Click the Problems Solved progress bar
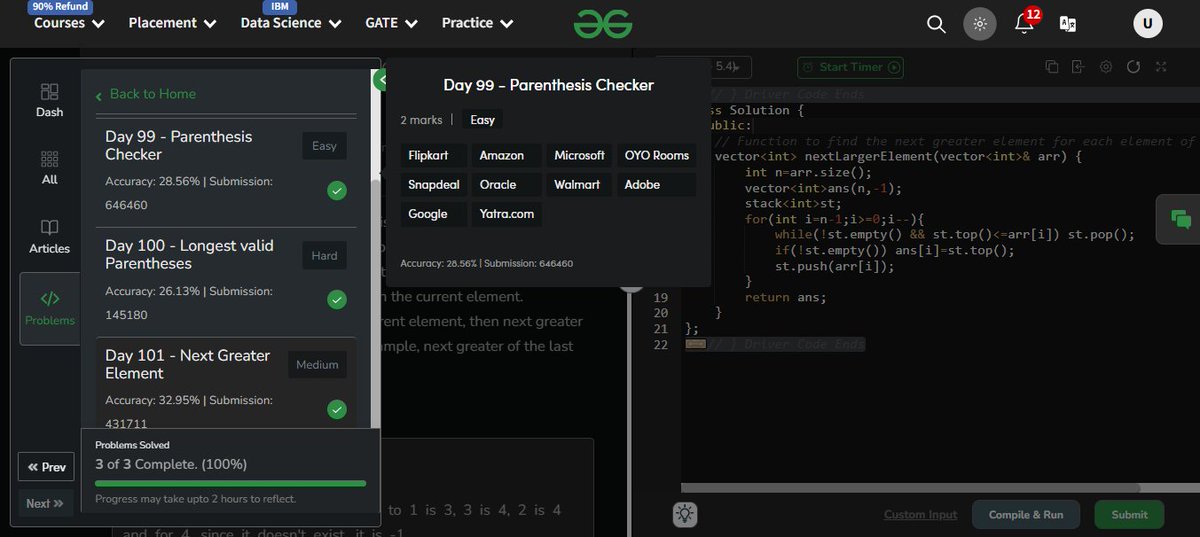Viewport: 1200px width, 537px height. 230,483
